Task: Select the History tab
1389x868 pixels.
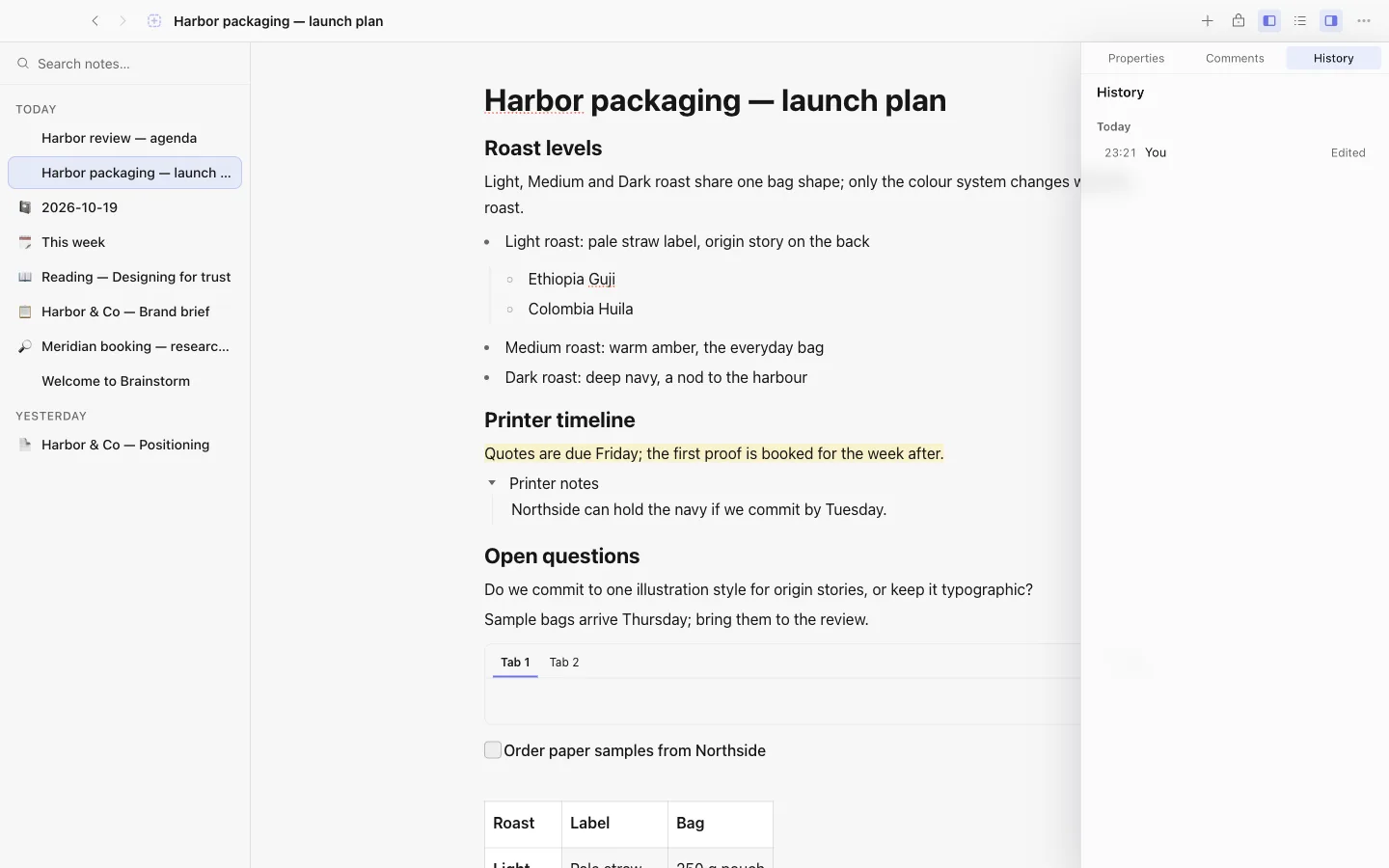Action: coord(1333,59)
